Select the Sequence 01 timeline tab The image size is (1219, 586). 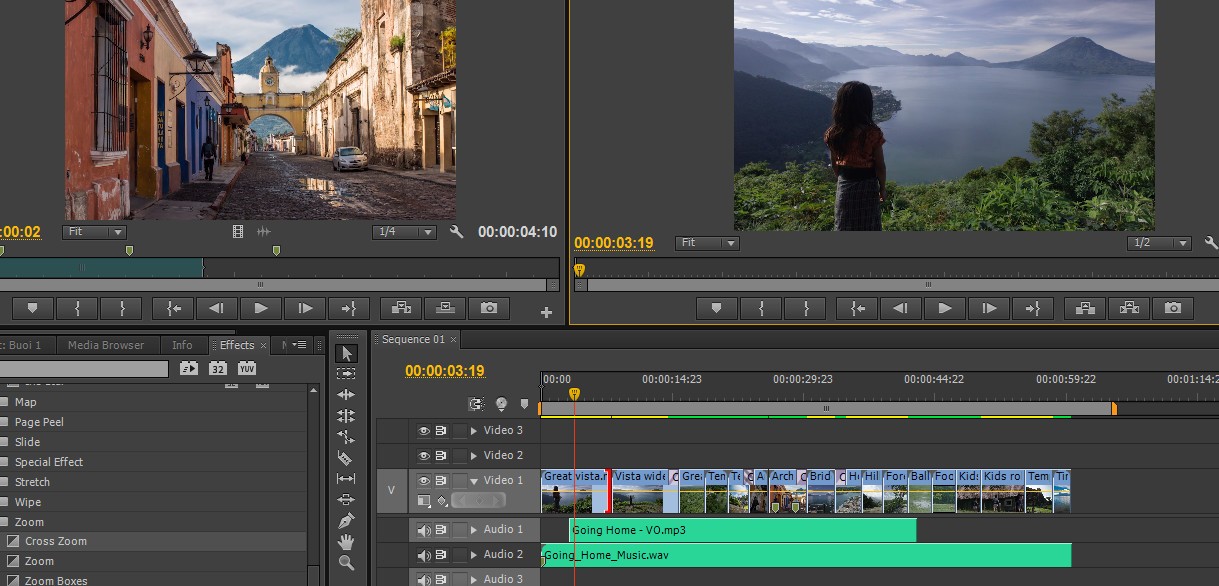coord(413,340)
